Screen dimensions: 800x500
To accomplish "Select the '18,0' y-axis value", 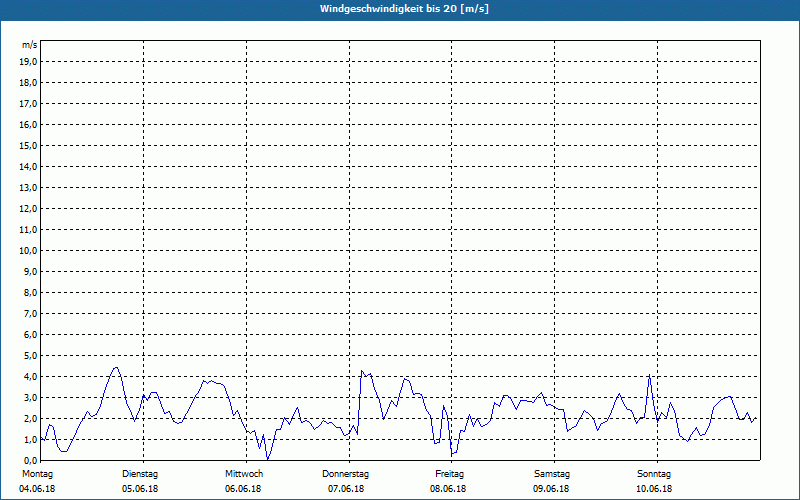I will click(29, 83).
